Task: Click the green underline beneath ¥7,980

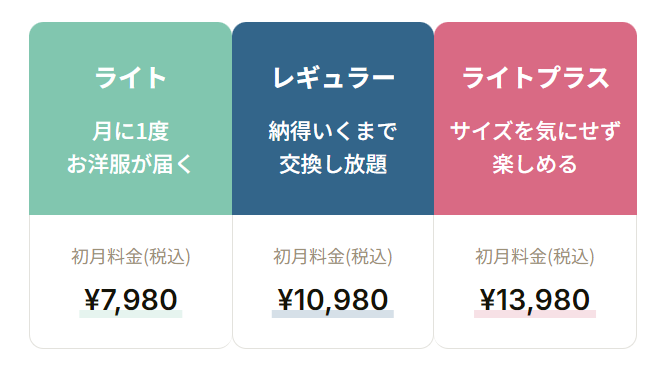Action: pos(131,314)
